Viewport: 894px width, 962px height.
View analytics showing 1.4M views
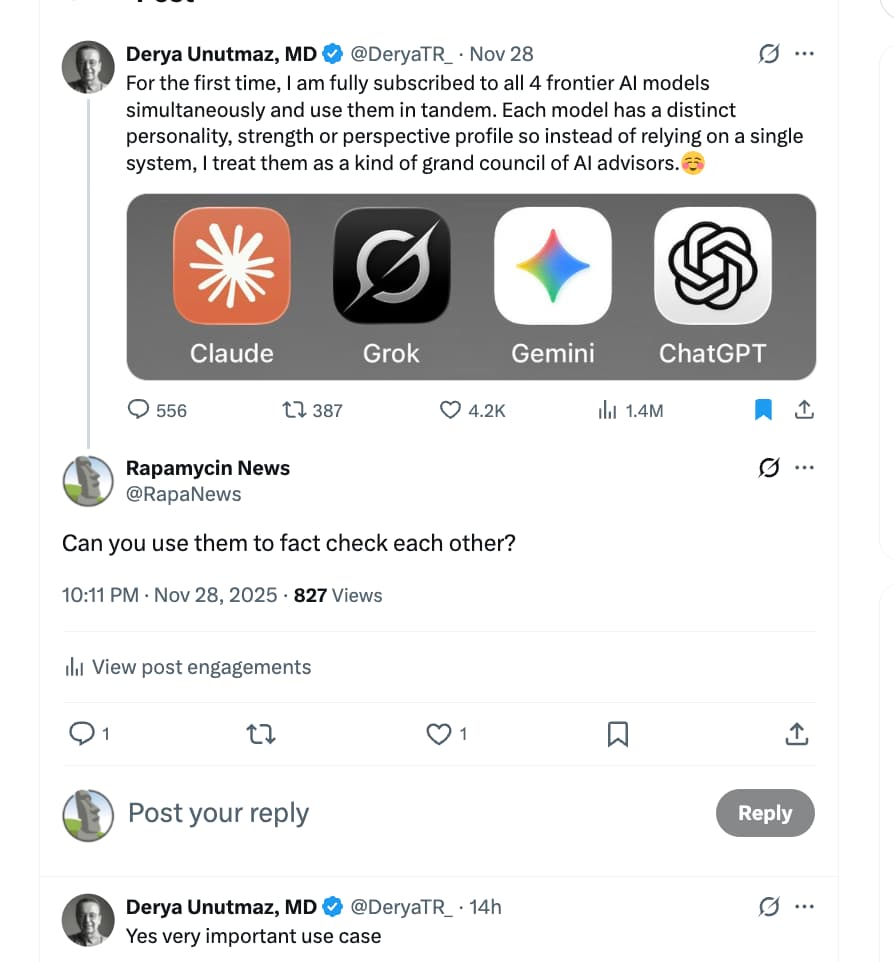point(607,410)
